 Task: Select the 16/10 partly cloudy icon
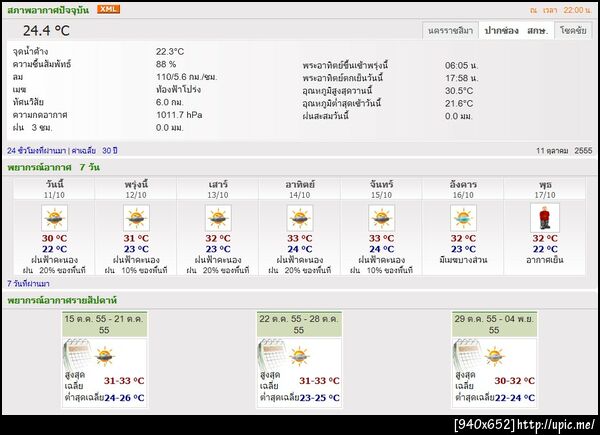tap(463, 218)
